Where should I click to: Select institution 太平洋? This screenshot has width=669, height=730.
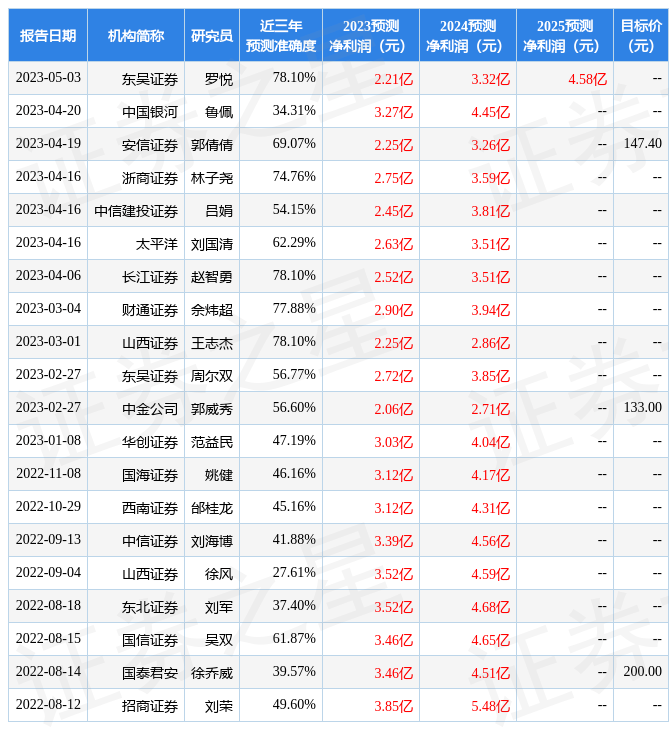coord(157,244)
